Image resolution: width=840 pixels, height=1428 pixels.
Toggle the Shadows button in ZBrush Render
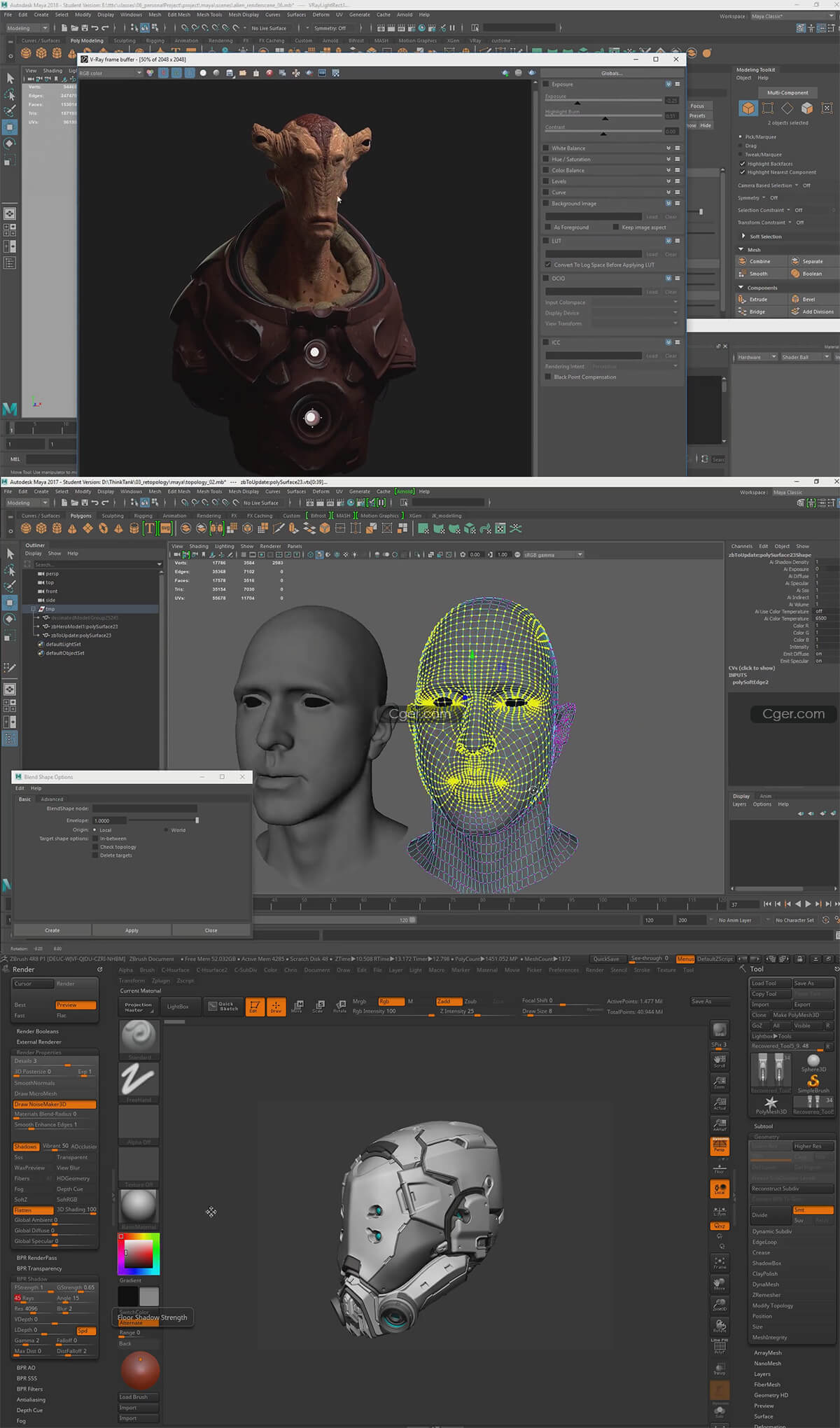coord(25,1147)
